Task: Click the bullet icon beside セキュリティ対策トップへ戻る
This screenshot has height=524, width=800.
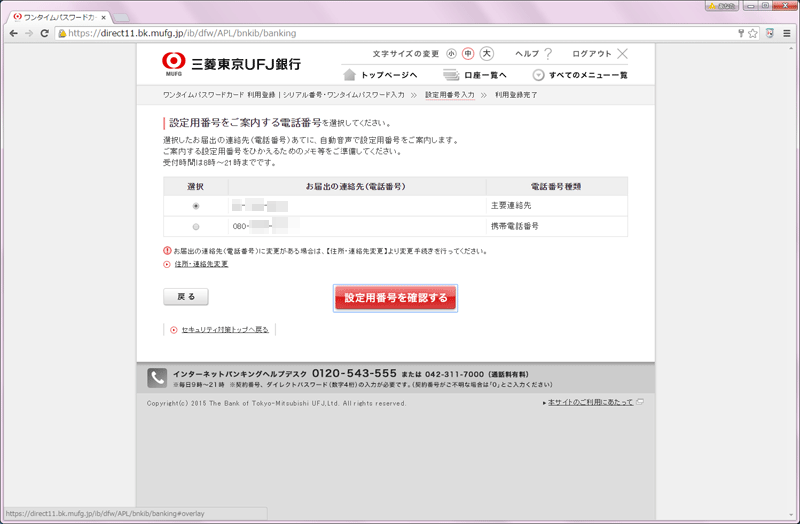Action: 173,330
